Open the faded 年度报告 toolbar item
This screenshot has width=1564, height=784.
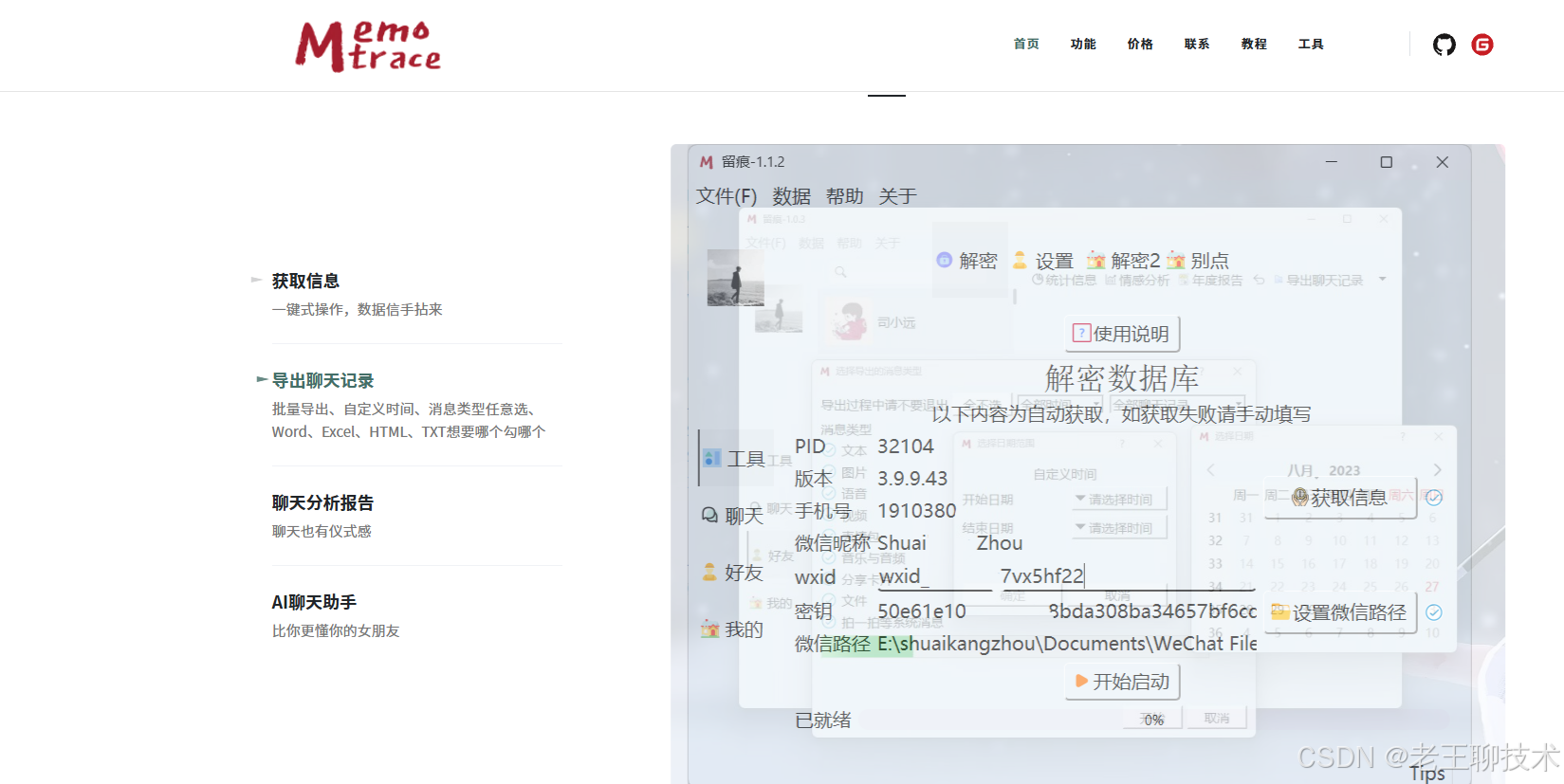tap(1210, 281)
